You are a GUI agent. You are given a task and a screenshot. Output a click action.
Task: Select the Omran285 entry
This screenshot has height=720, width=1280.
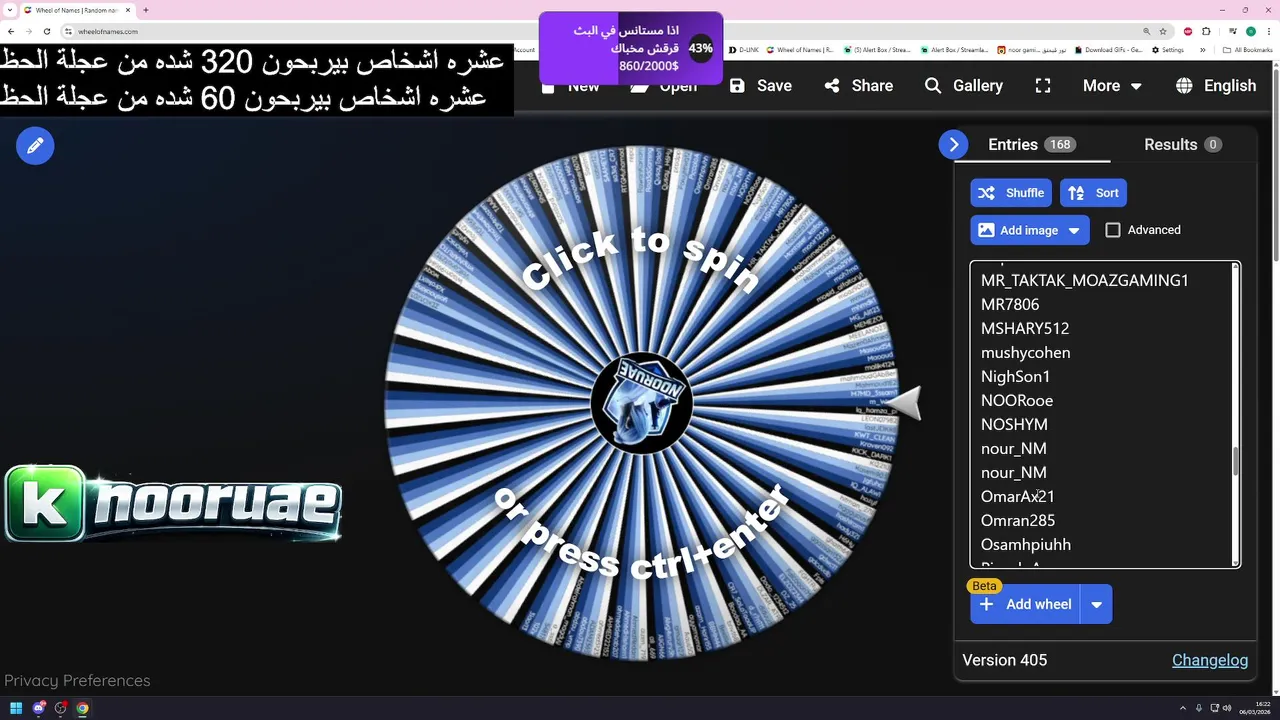pos(1018,520)
